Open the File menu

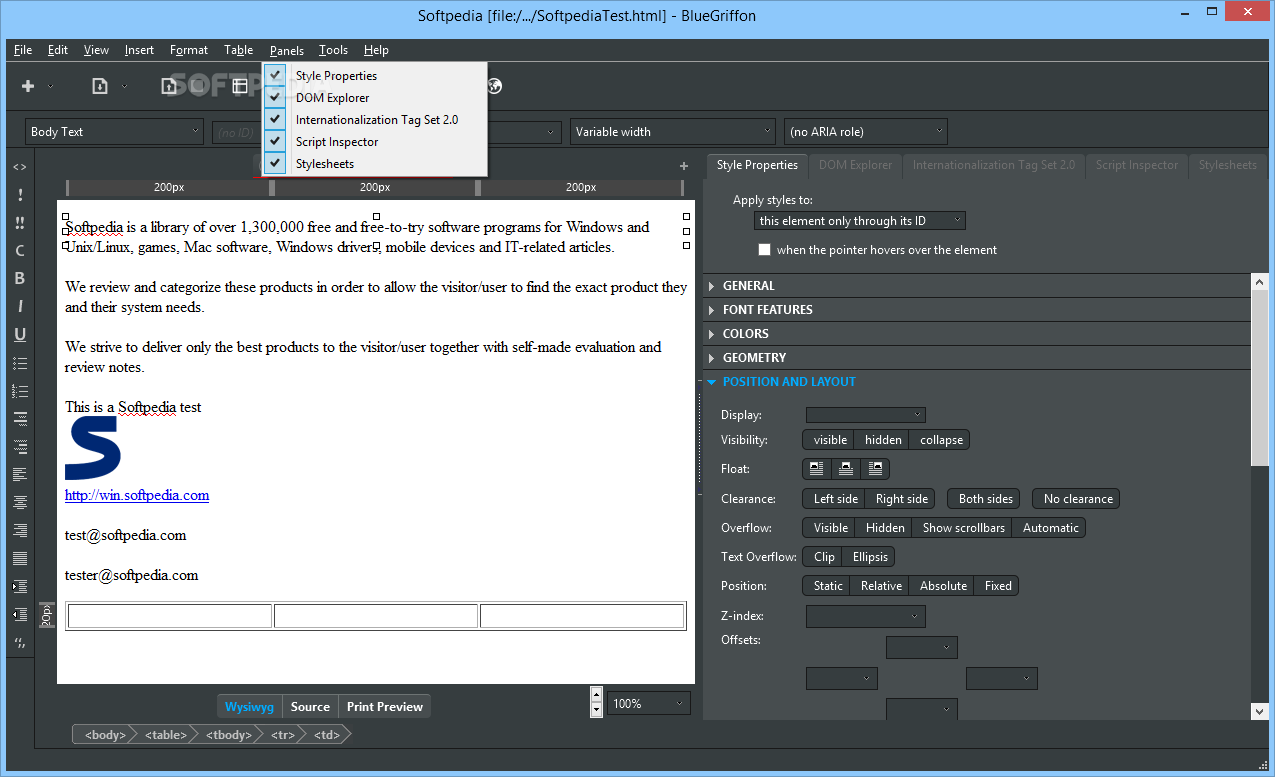click(x=23, y=50)
